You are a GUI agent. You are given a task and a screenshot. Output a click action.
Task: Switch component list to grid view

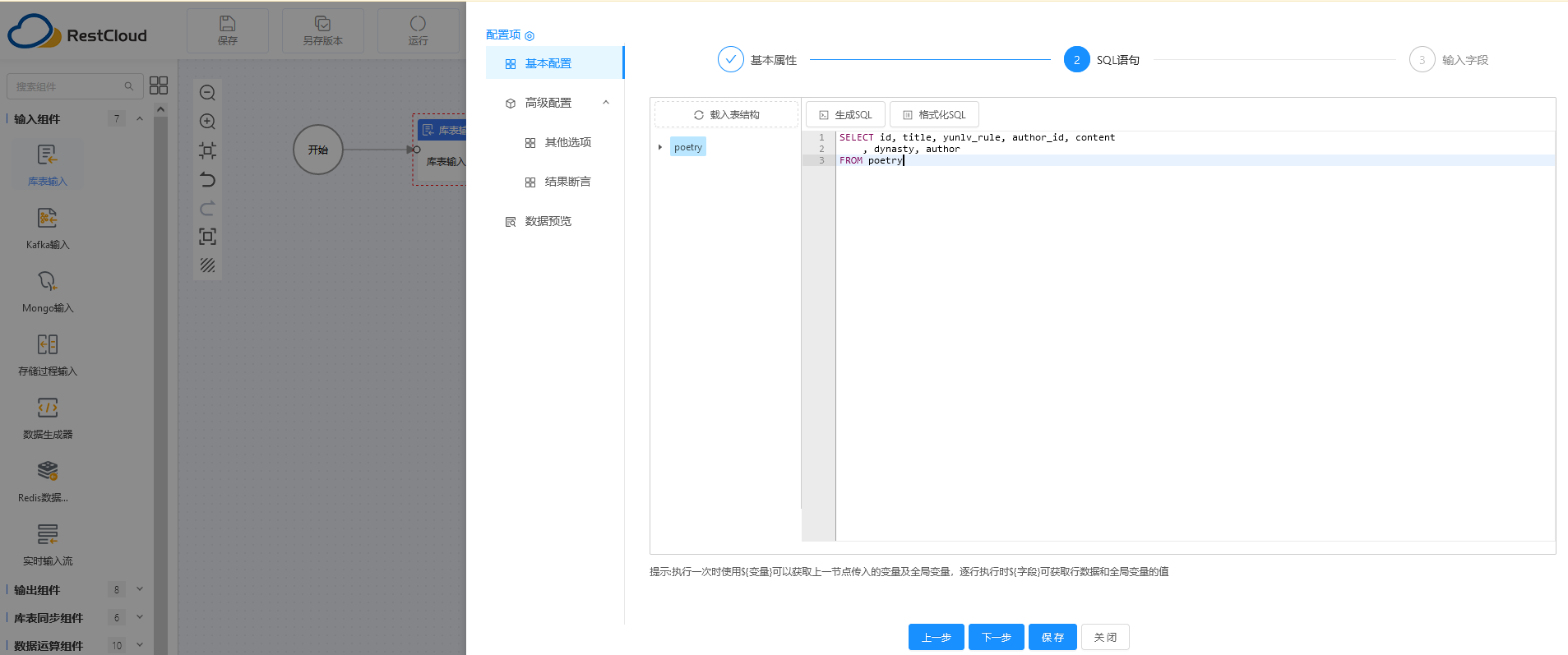tap(159, 85)
